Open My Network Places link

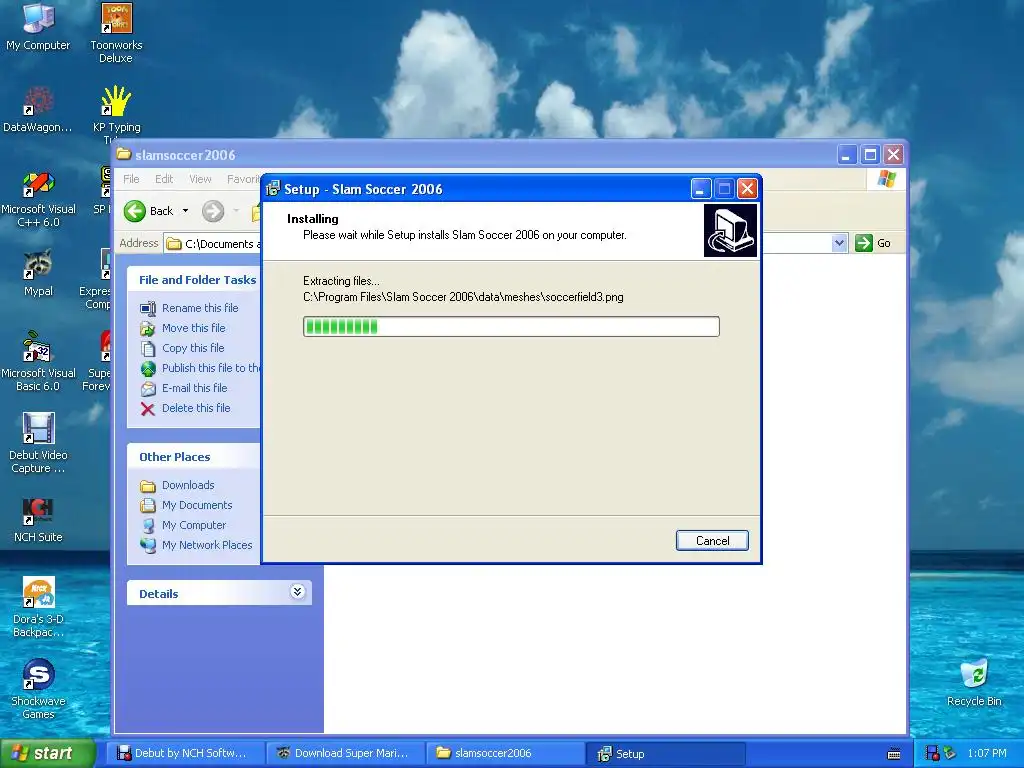[207, 545]
